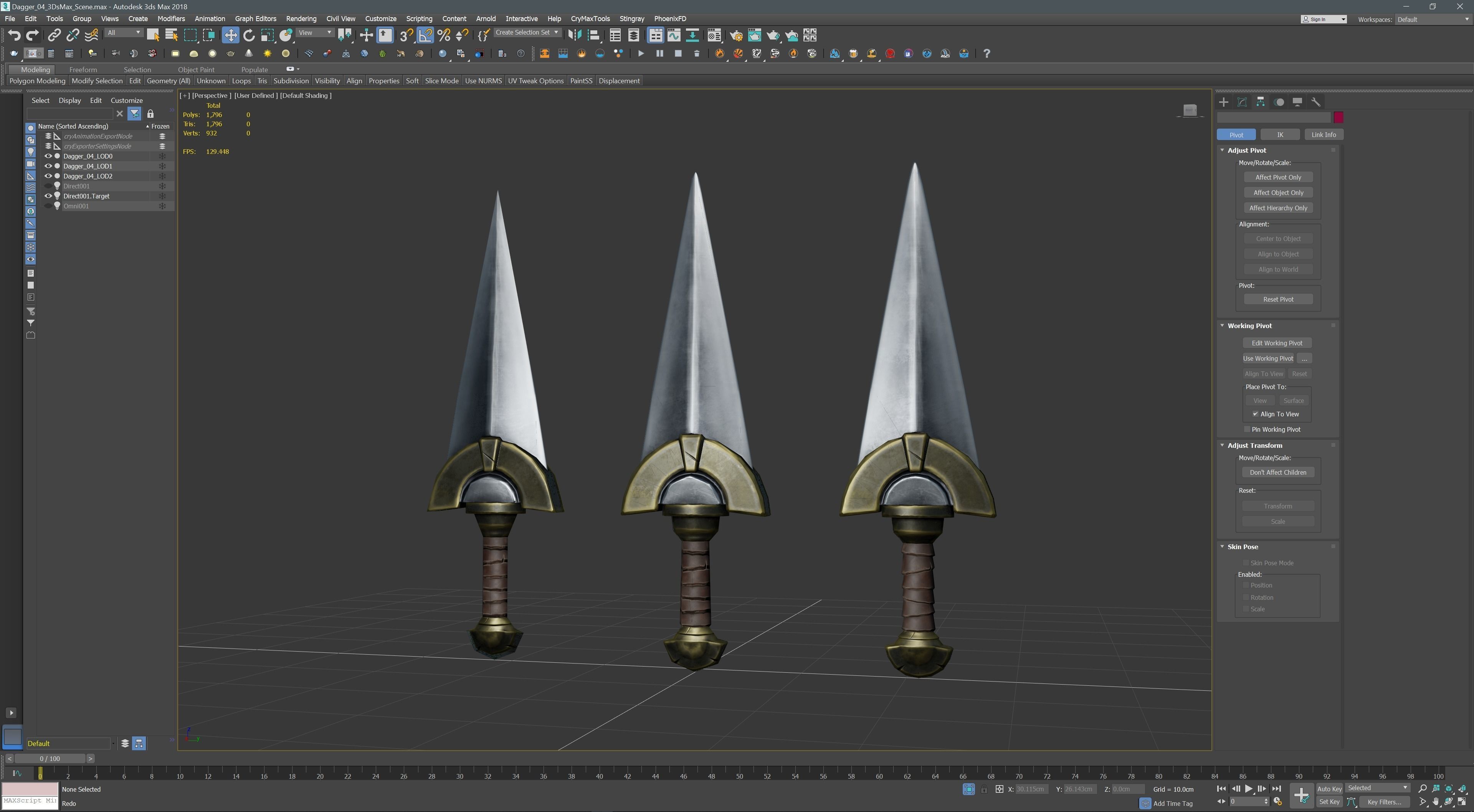Click the Reset Pivot button
This screenshot has height=812, width=1474.
(x=1278, y=299)
